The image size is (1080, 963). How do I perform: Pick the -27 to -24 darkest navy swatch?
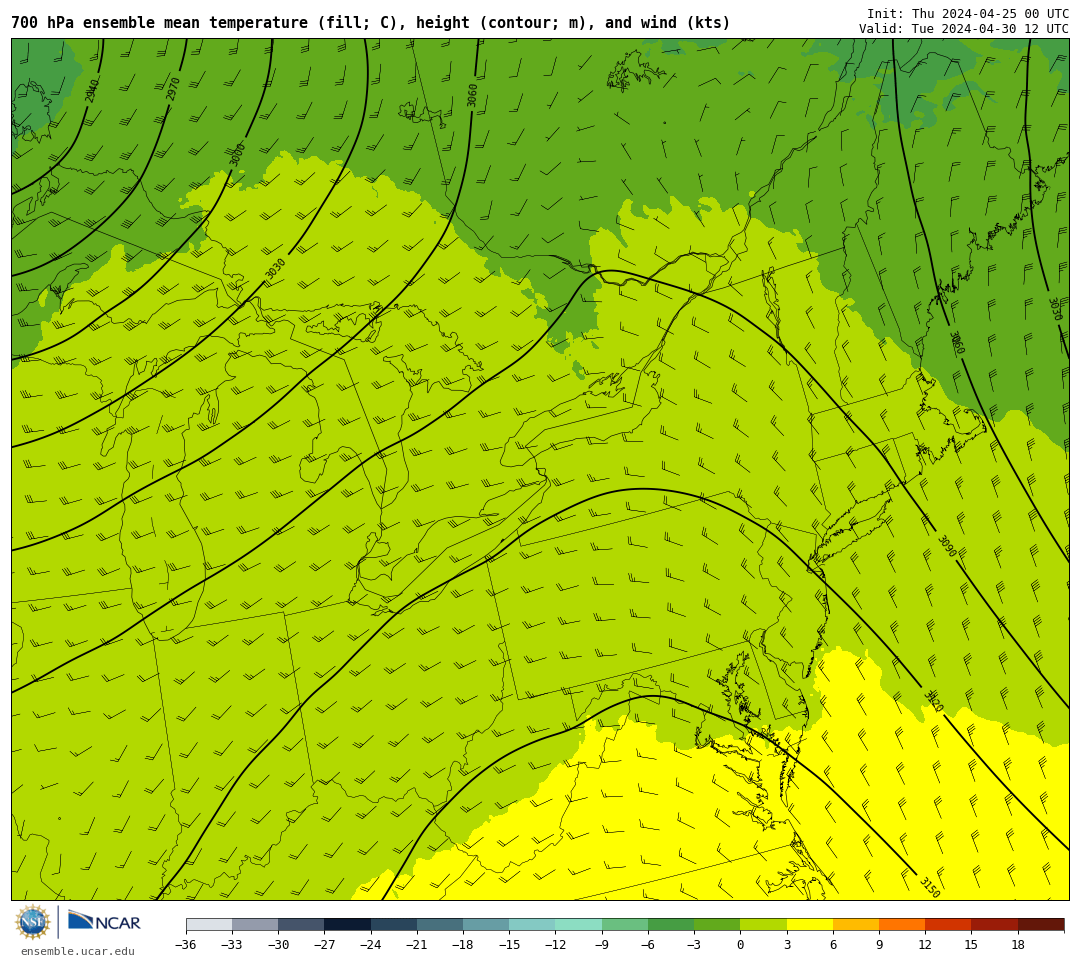(347, 925)
